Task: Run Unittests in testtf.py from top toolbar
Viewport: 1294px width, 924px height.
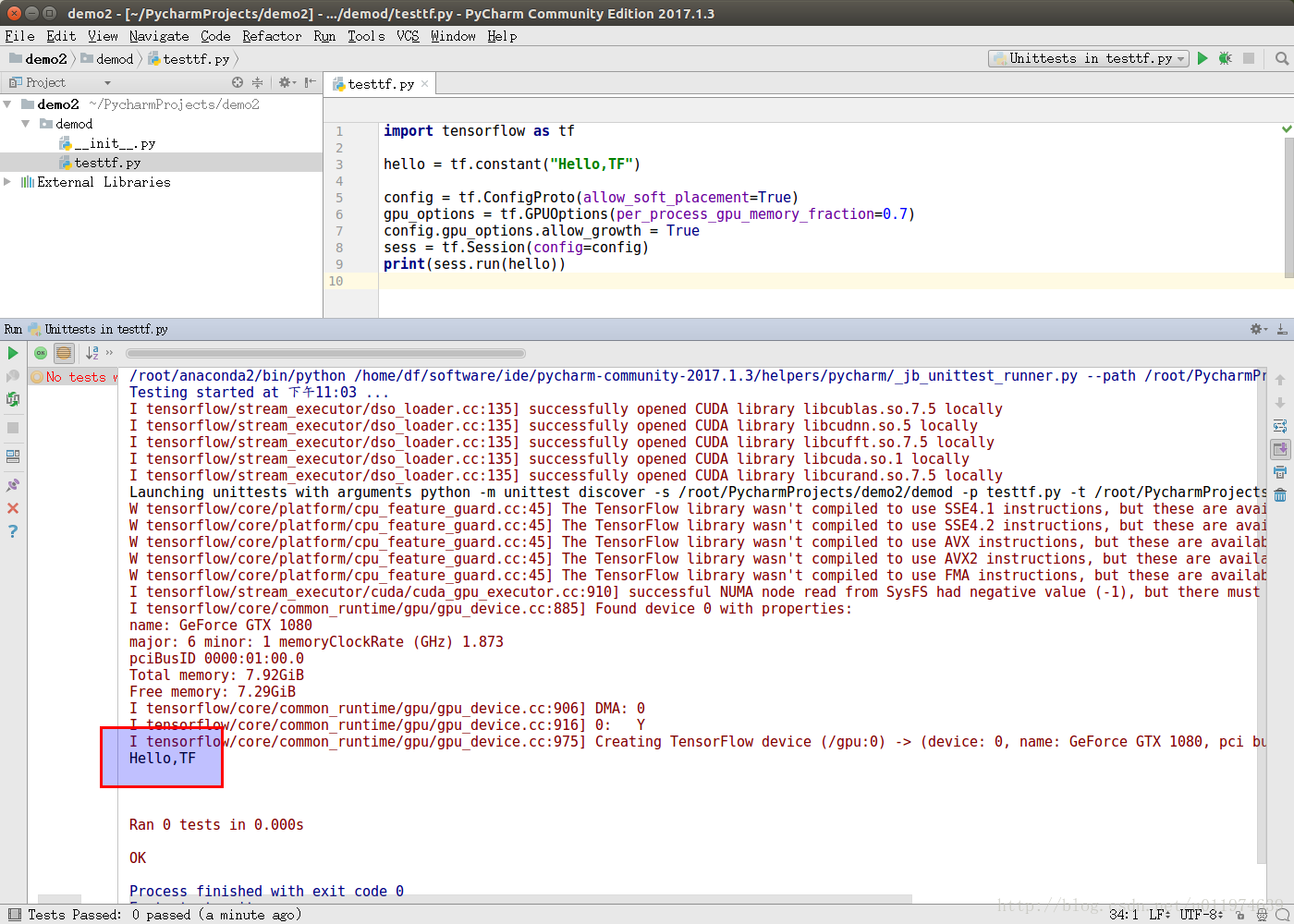Action: 1202,58
